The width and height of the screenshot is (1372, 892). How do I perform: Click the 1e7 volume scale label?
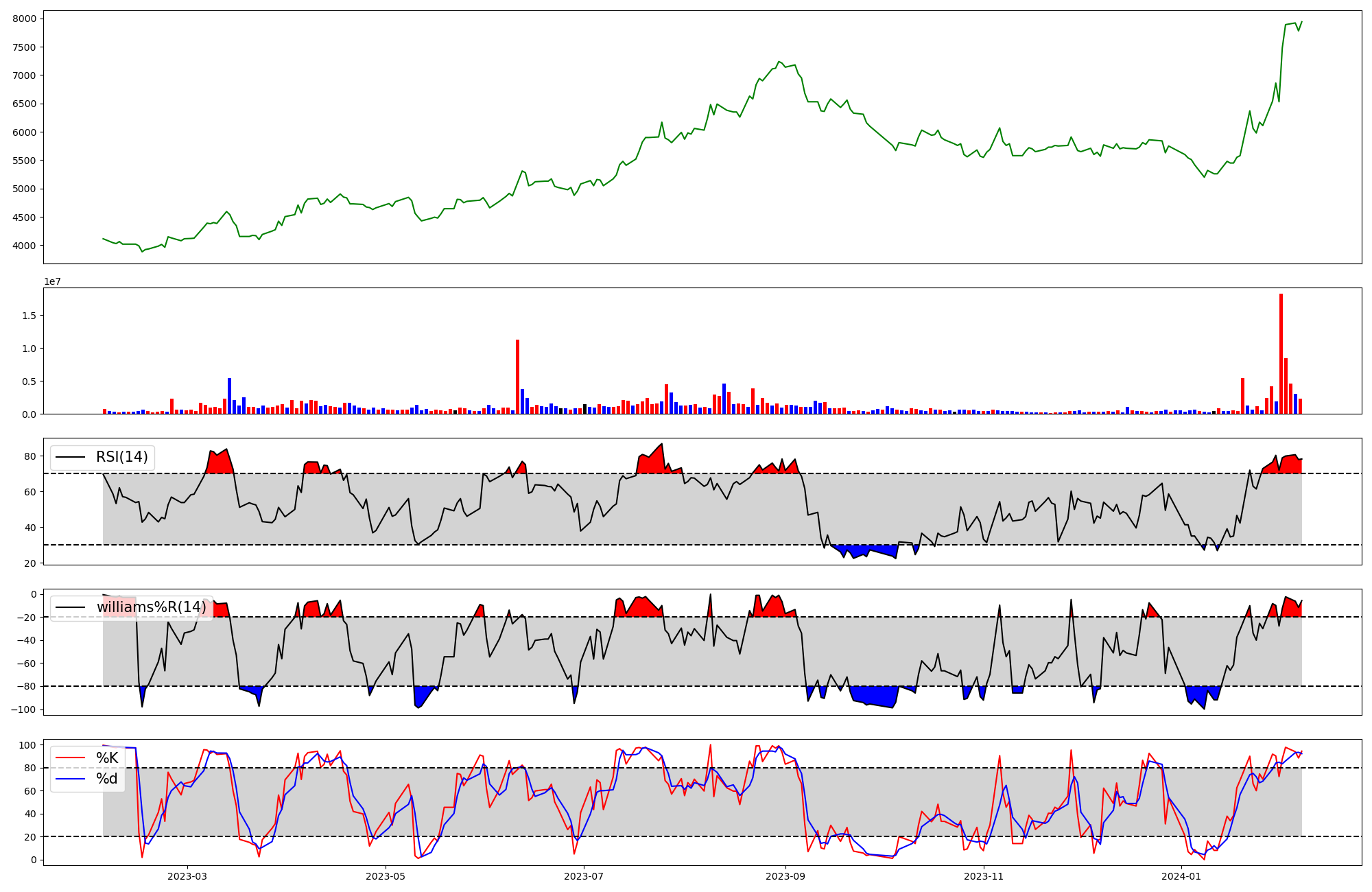(x=52, y=281)
